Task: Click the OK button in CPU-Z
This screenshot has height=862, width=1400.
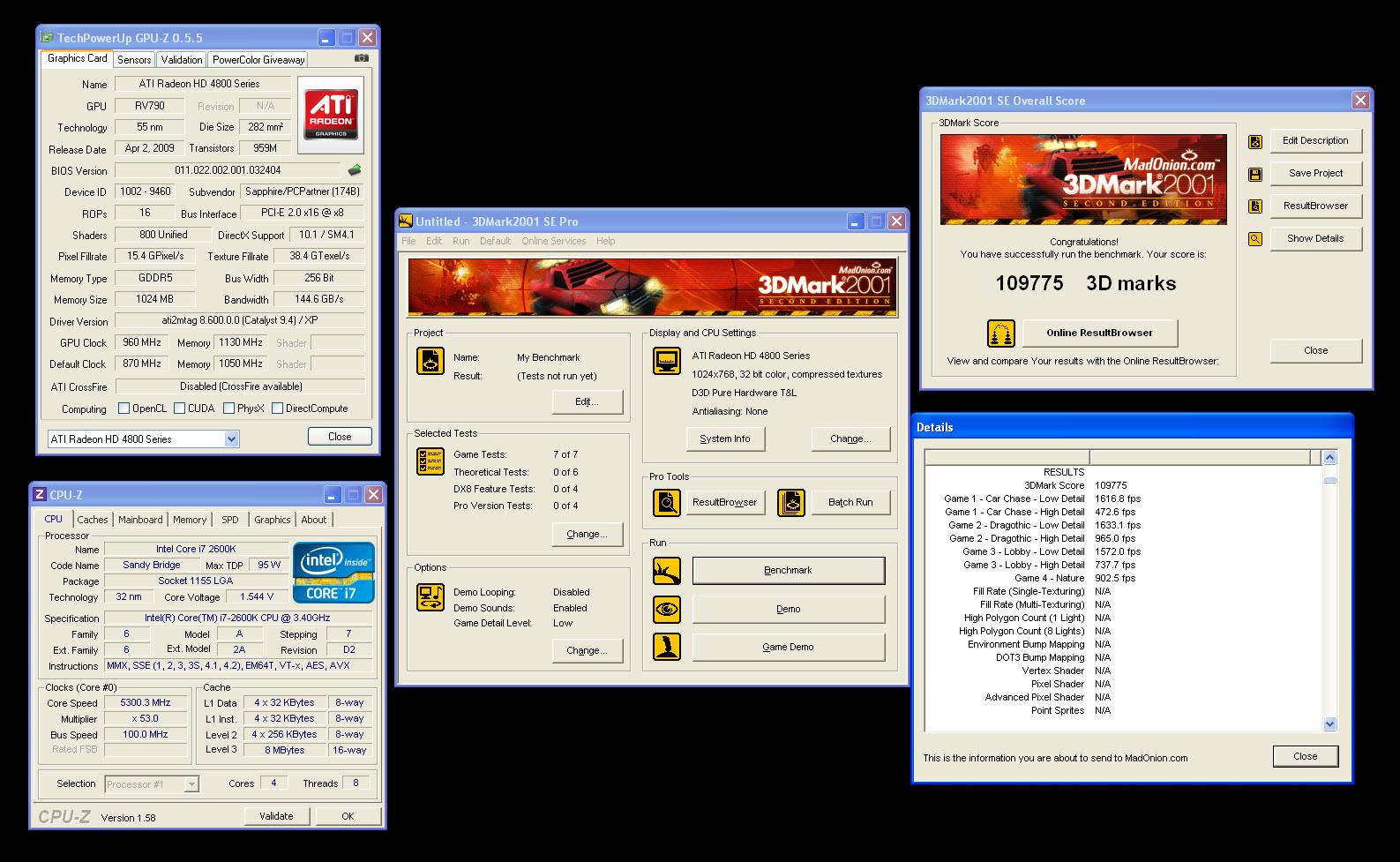Action: click(x=348, y=816)
